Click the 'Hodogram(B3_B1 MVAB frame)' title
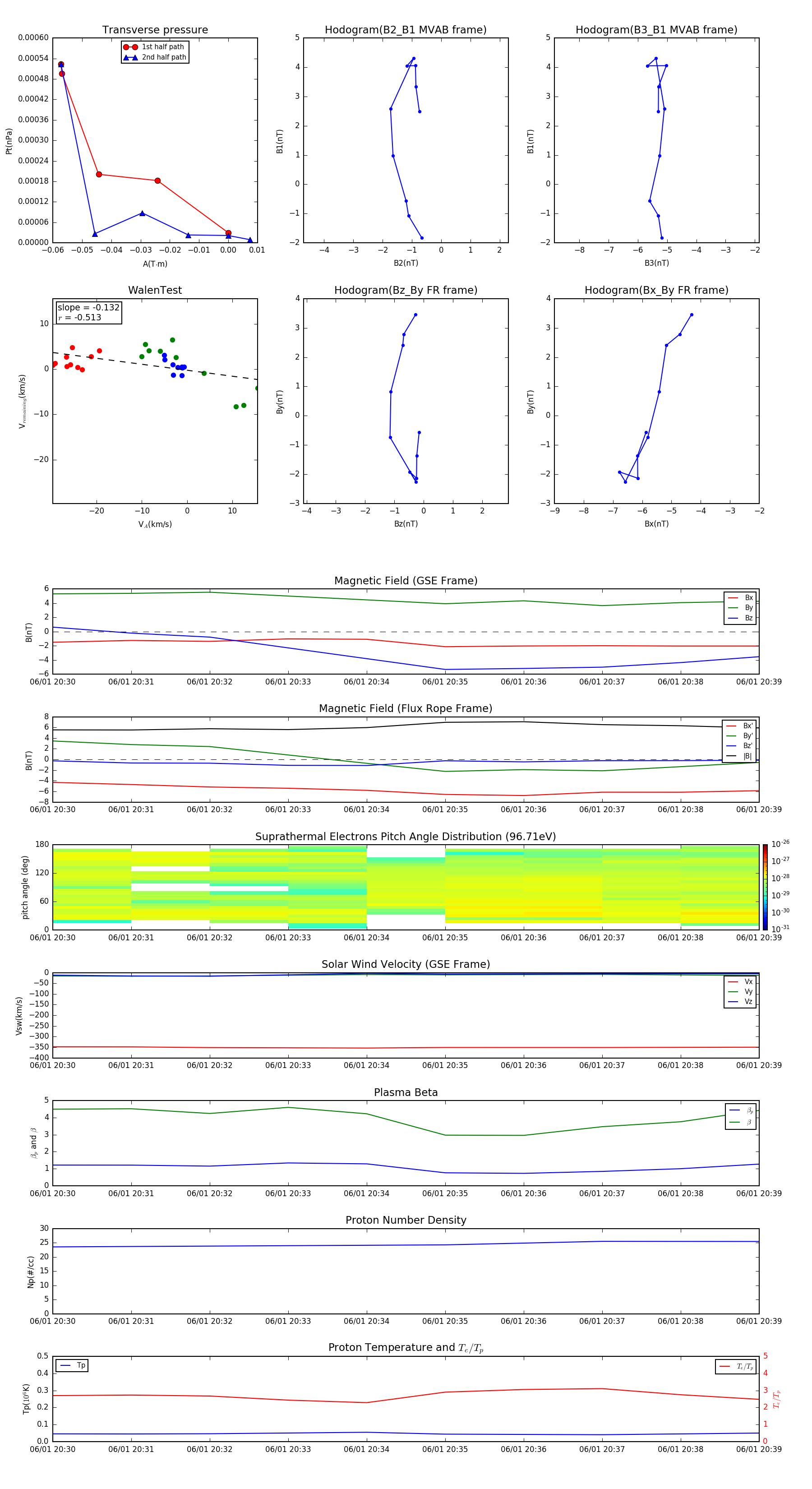812x1489 pixels. pyautogui.click(x=656, y=30)
